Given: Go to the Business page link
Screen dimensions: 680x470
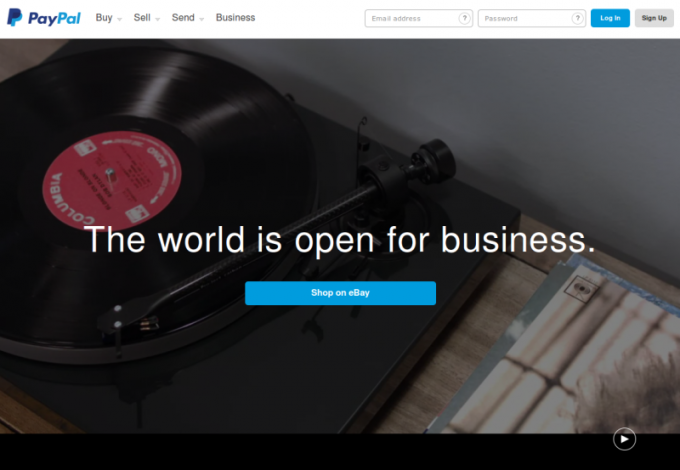Looking at the screenshot, I should coord(235,18).
